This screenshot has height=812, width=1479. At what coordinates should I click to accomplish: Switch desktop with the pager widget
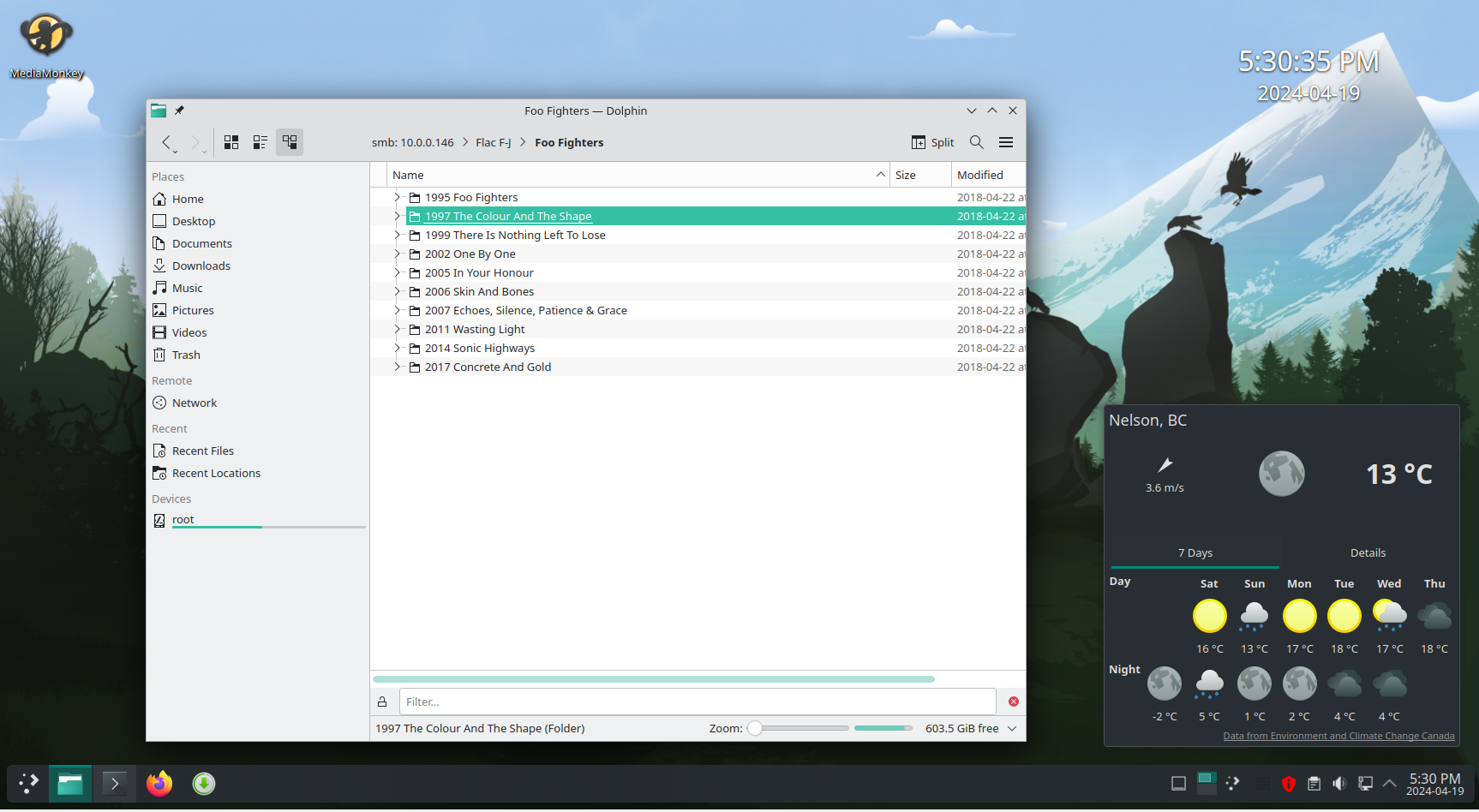[x=1207, y=783]
